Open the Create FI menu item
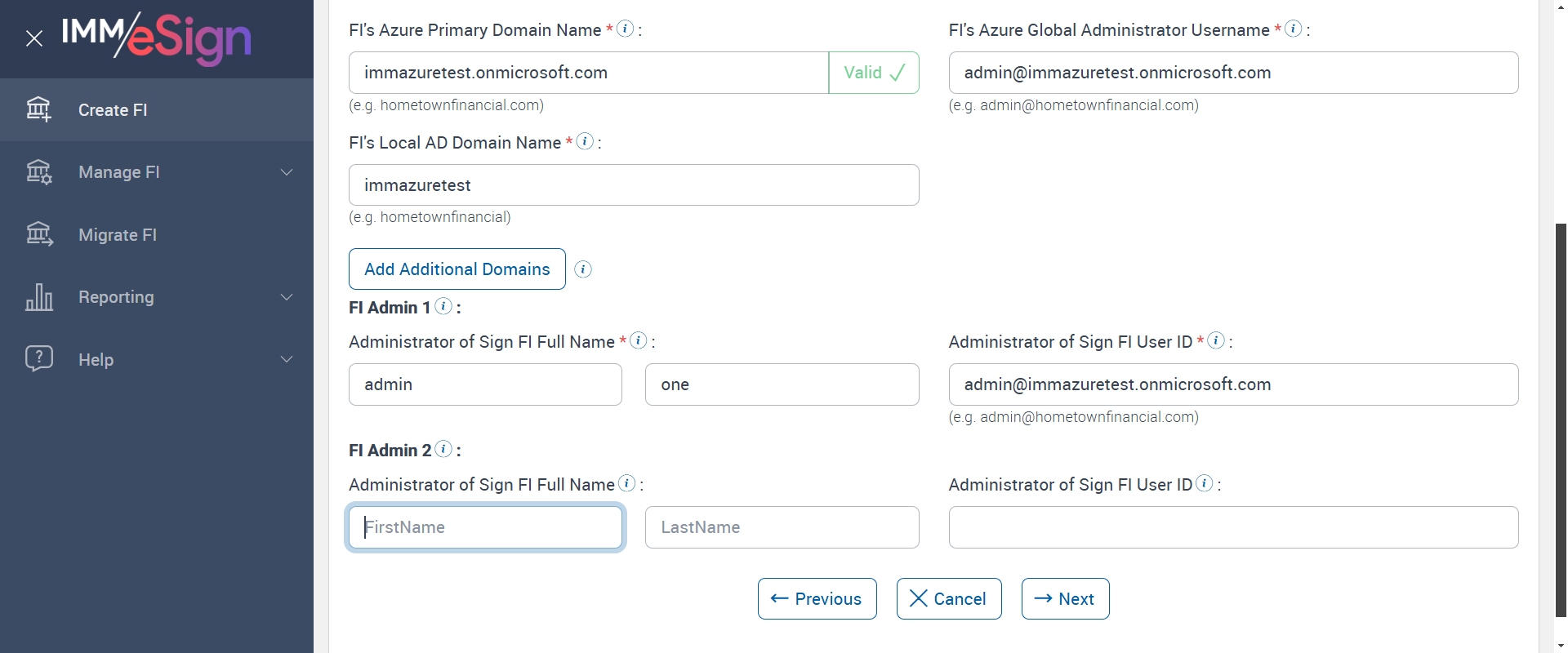Viewport: 1568px width, 653px height. pyautogui.click(x=113, y=110)
